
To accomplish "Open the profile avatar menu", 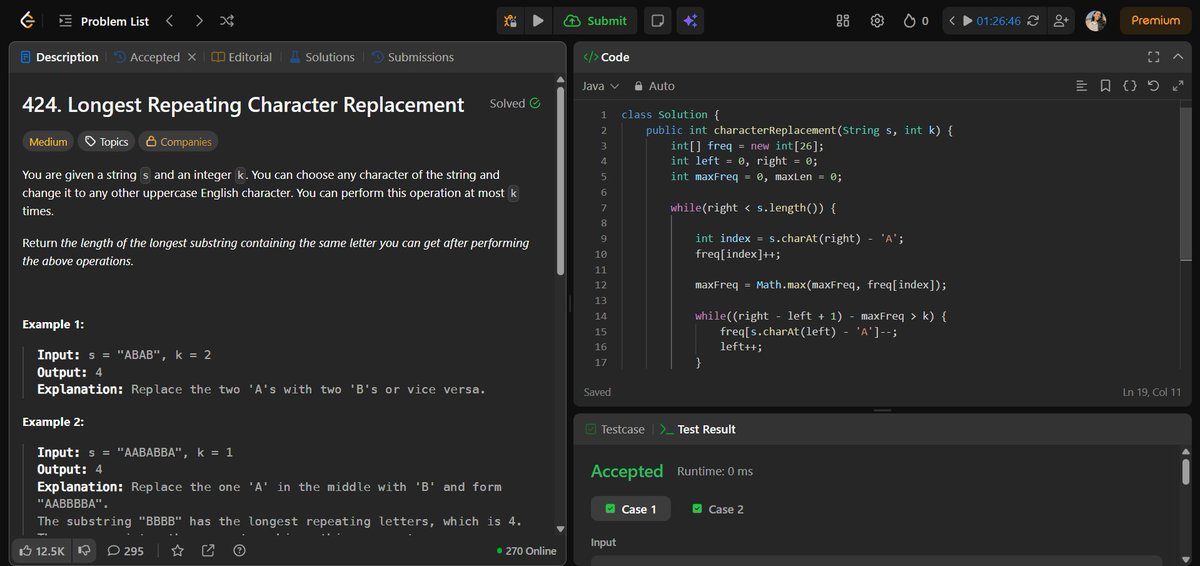I will pyautogui.click(x=1096, y=20).
